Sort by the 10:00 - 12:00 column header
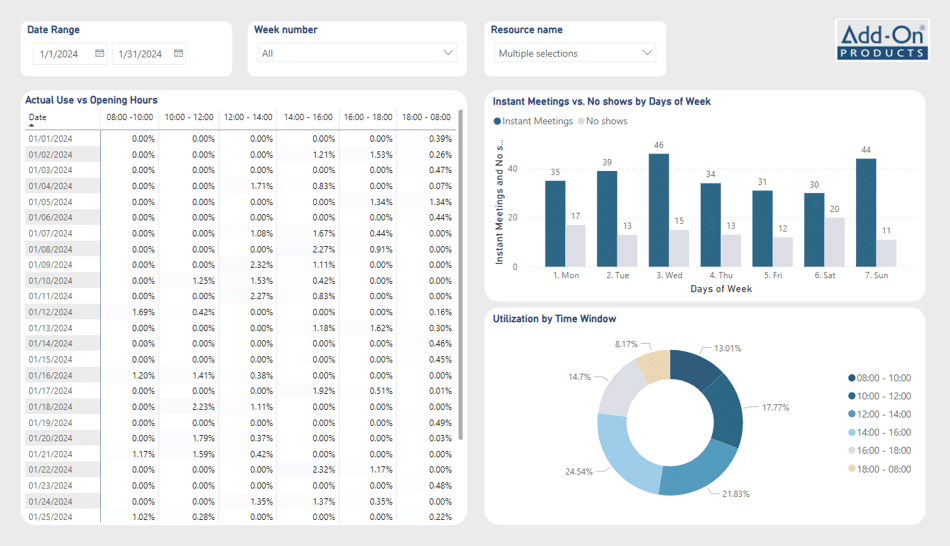The width and height of the screenshot is (950, 546). click(x=189, y=118)
